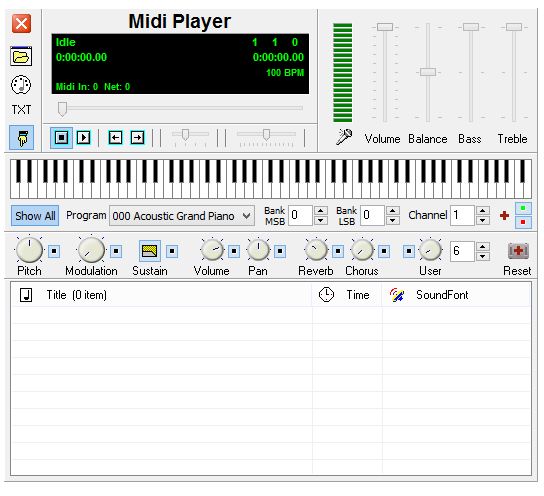Decrease the Bank MSB value
The width and height of the screenshot is (544, 496).
click(321, 220)
